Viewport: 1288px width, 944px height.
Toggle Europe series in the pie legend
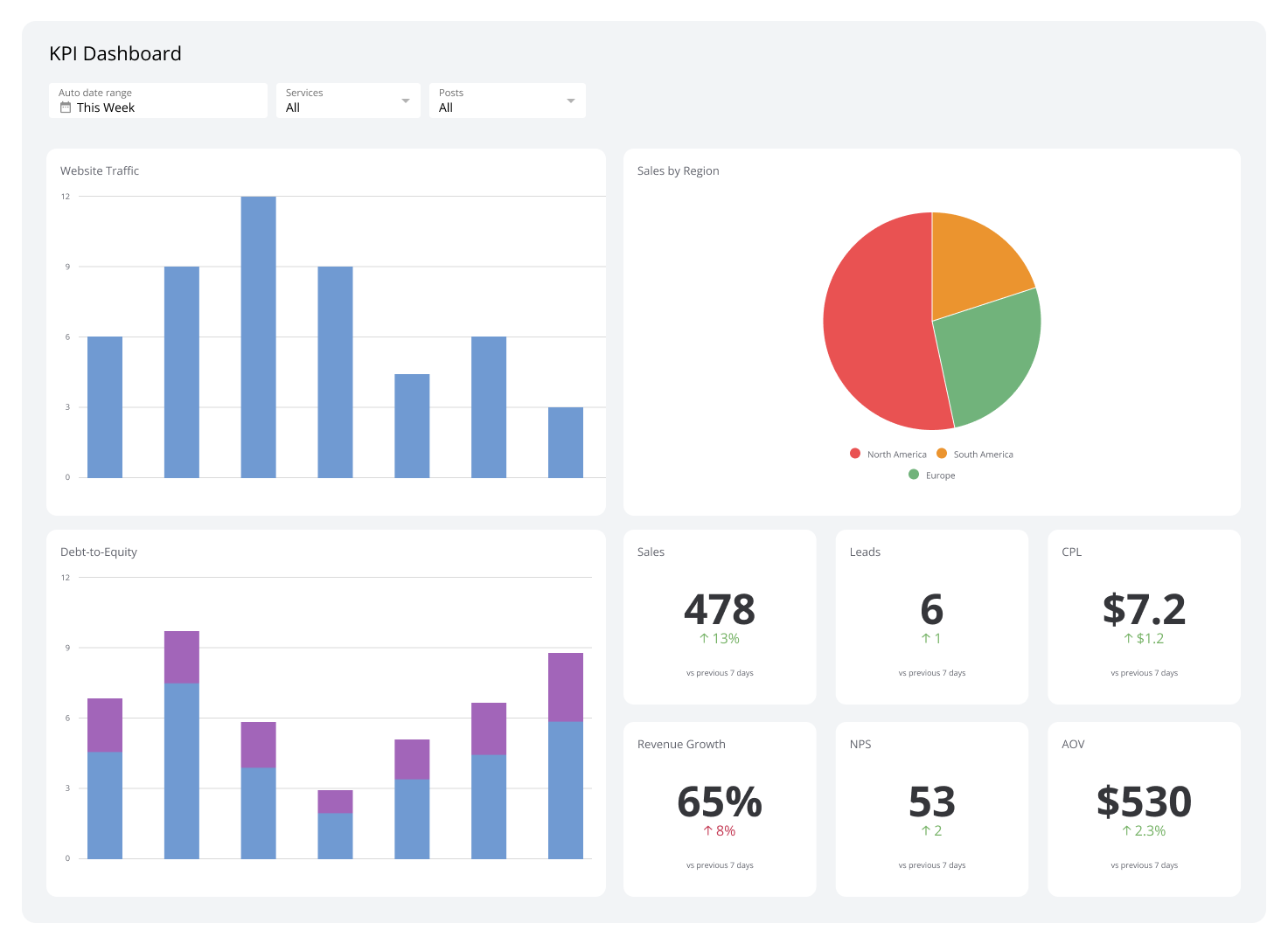(x=932, y=475)
